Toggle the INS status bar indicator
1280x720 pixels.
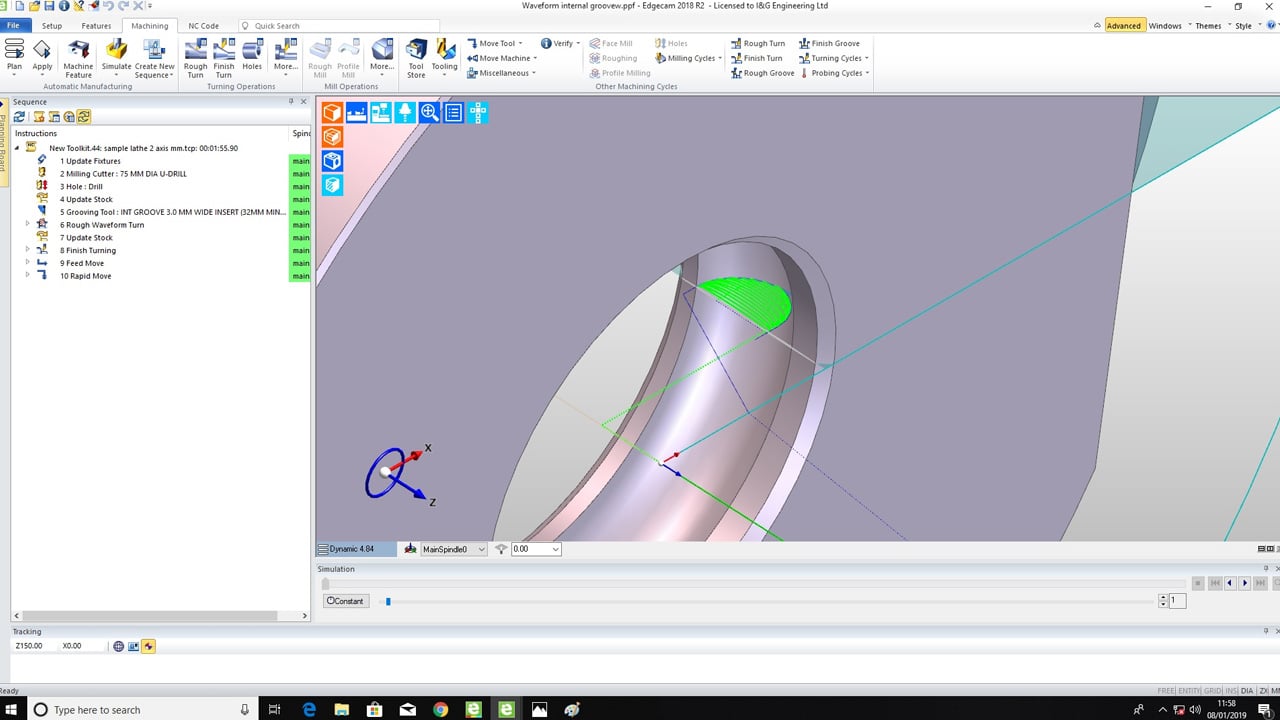pyautogui.click(x=1231, y=691)
